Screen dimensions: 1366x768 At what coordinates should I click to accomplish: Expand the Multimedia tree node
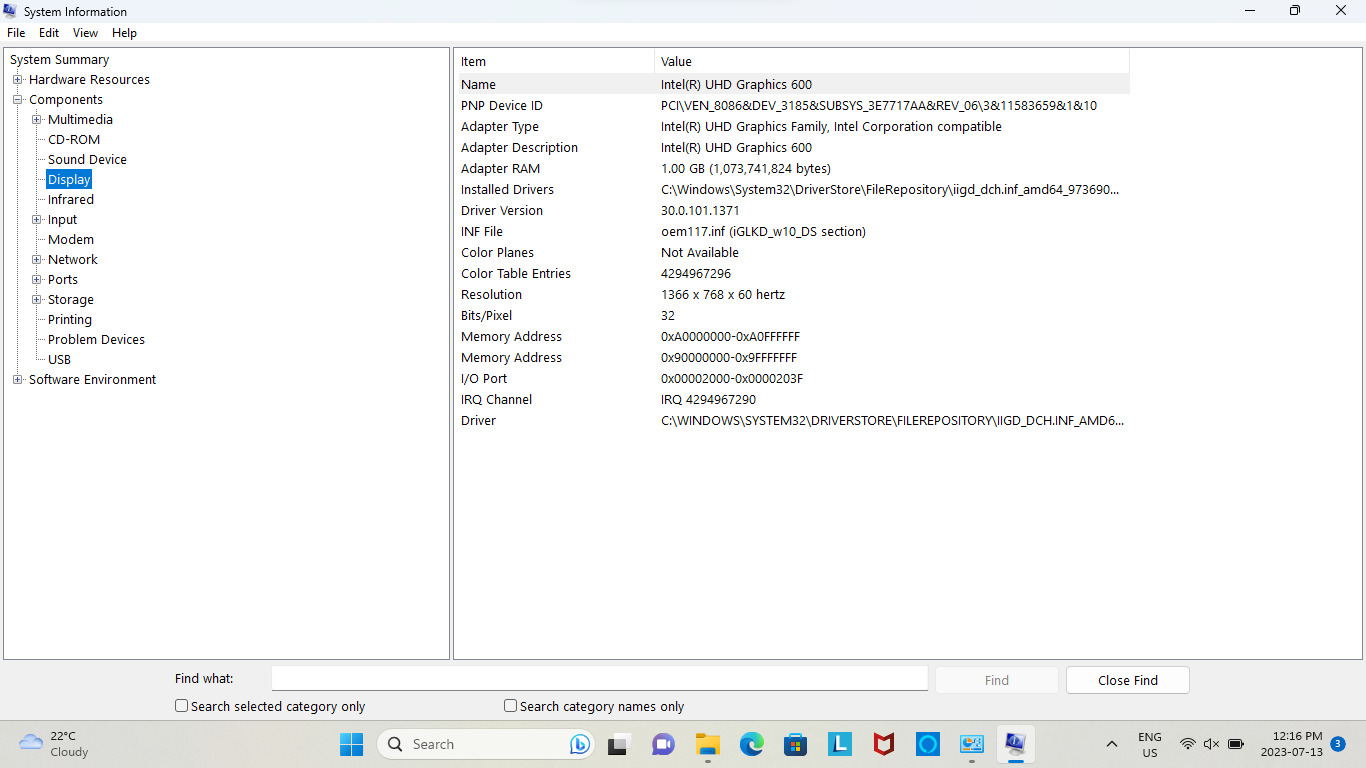(37, 119)
